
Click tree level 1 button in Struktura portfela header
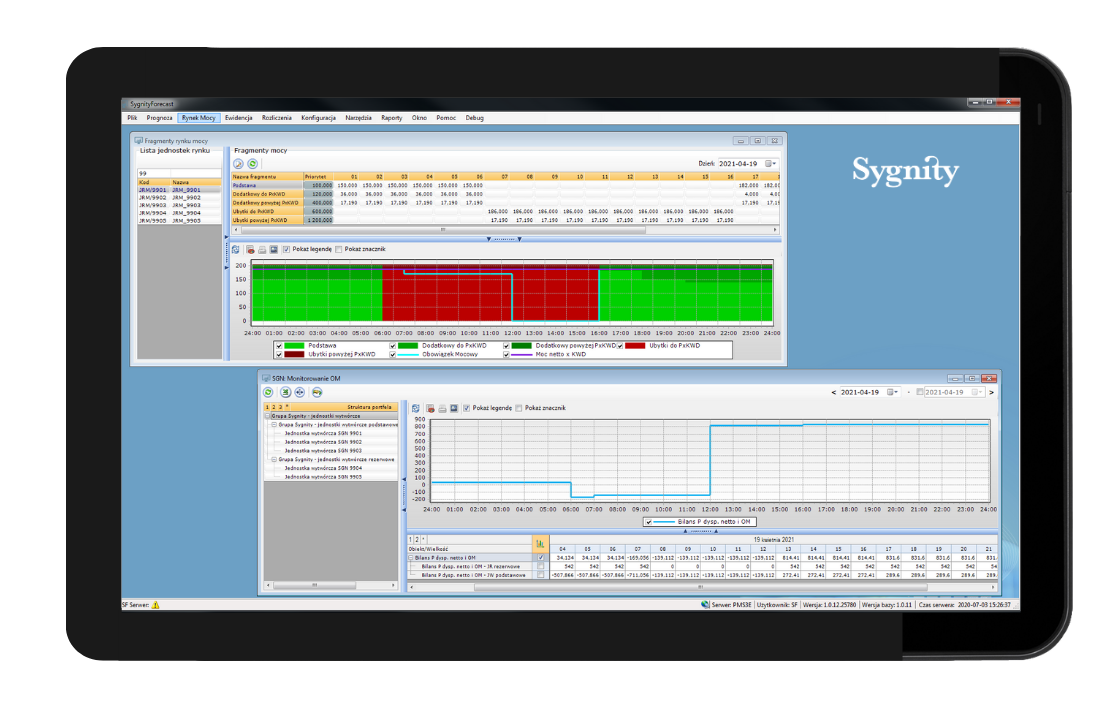pos(267,407)
